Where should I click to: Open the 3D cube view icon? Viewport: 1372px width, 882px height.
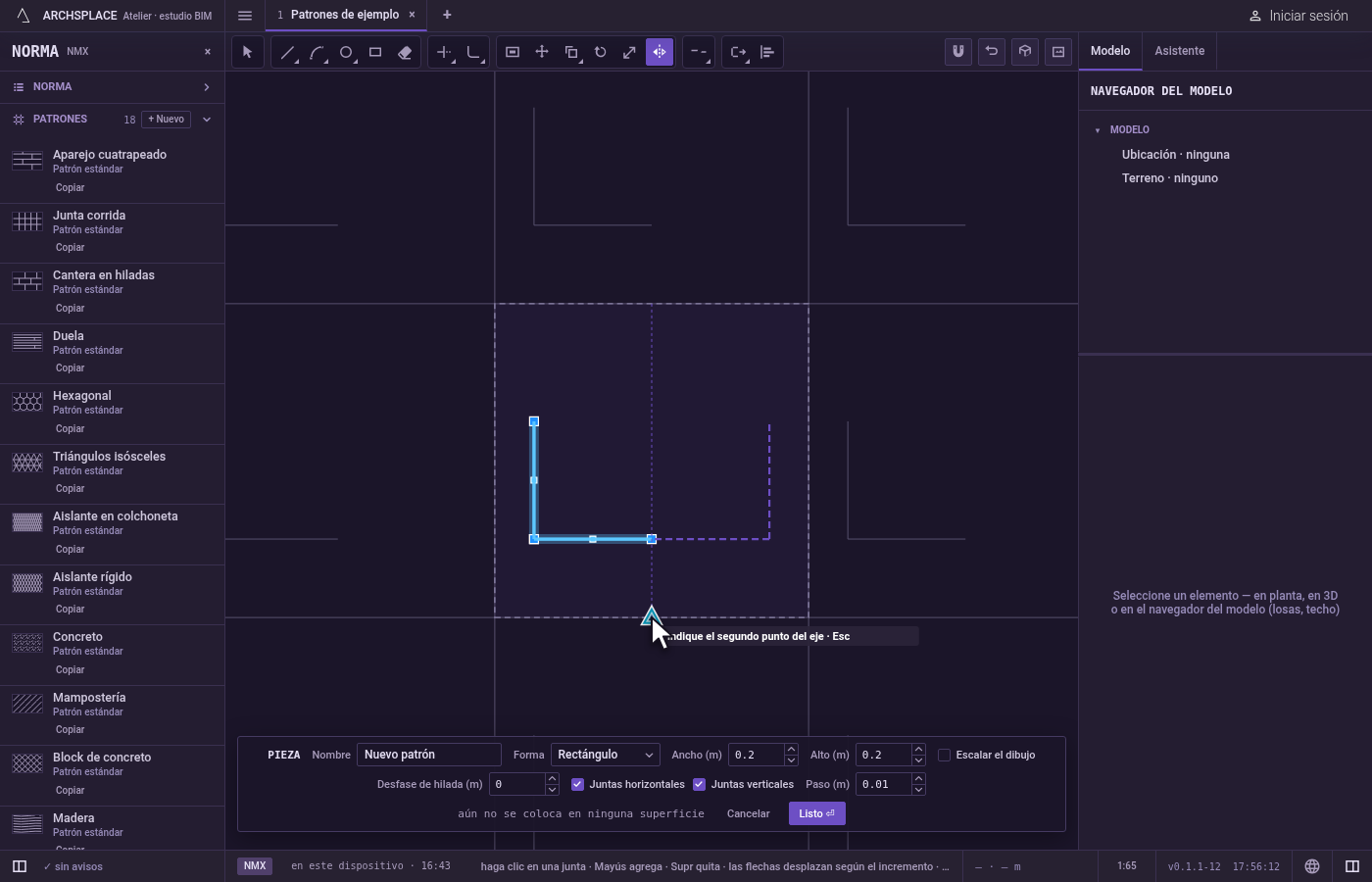1025,52
